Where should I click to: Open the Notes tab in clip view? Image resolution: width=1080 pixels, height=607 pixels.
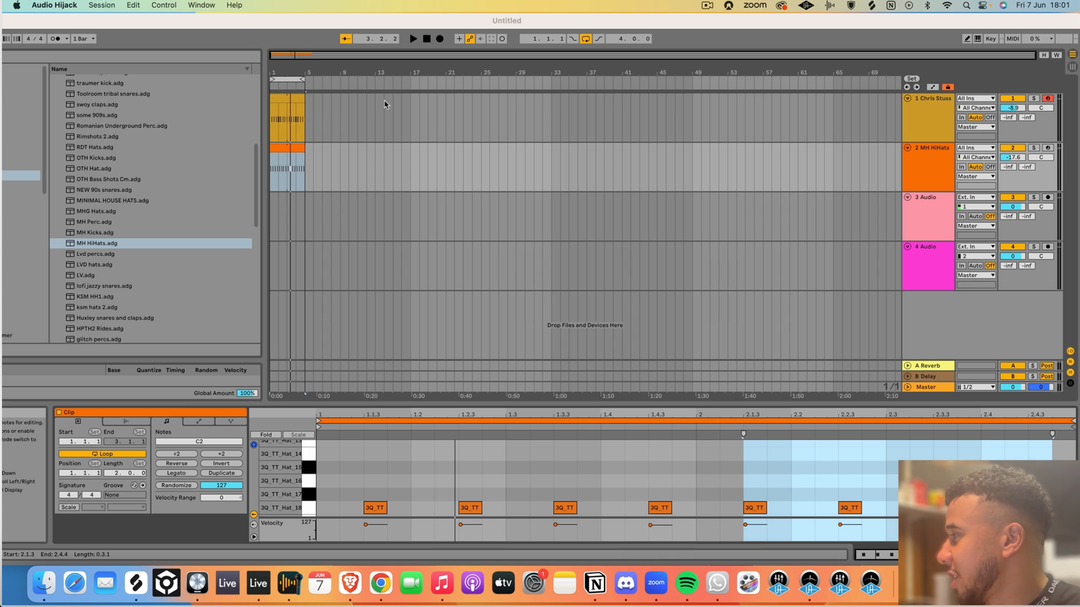[166, 421]
